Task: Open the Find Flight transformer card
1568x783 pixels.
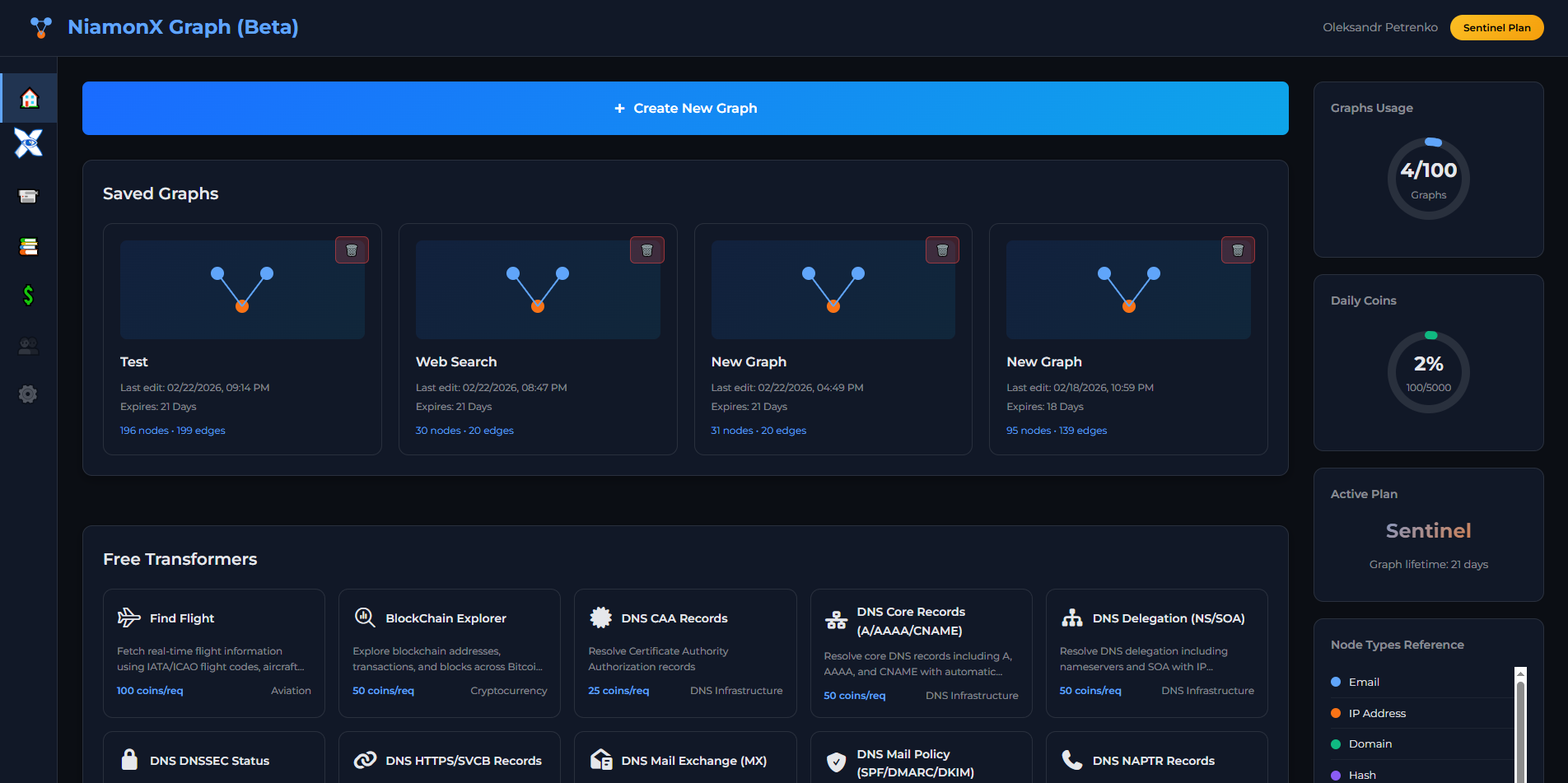Action: (214, 652)
